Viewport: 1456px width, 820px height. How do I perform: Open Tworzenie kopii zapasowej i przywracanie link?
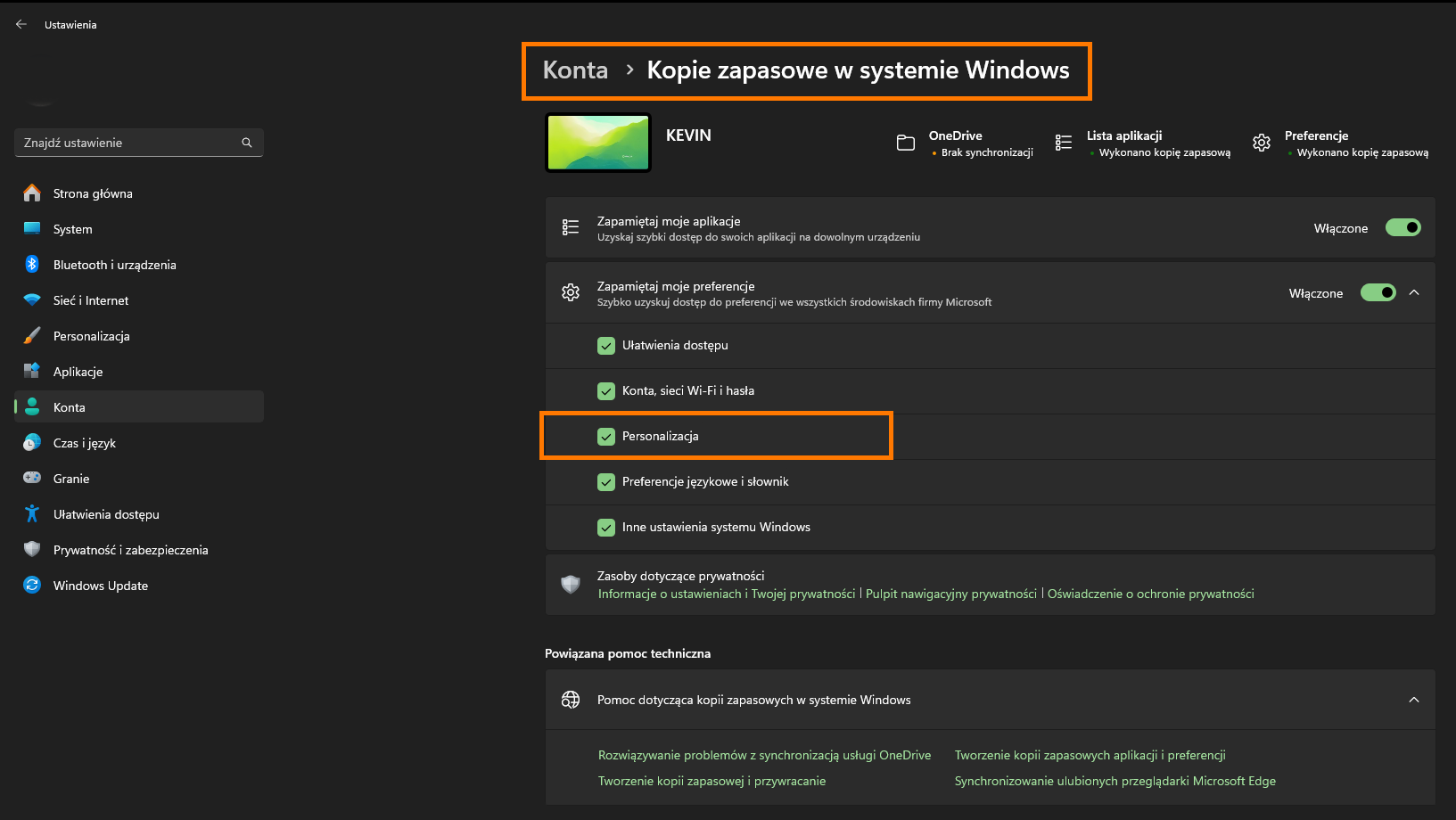712,781
